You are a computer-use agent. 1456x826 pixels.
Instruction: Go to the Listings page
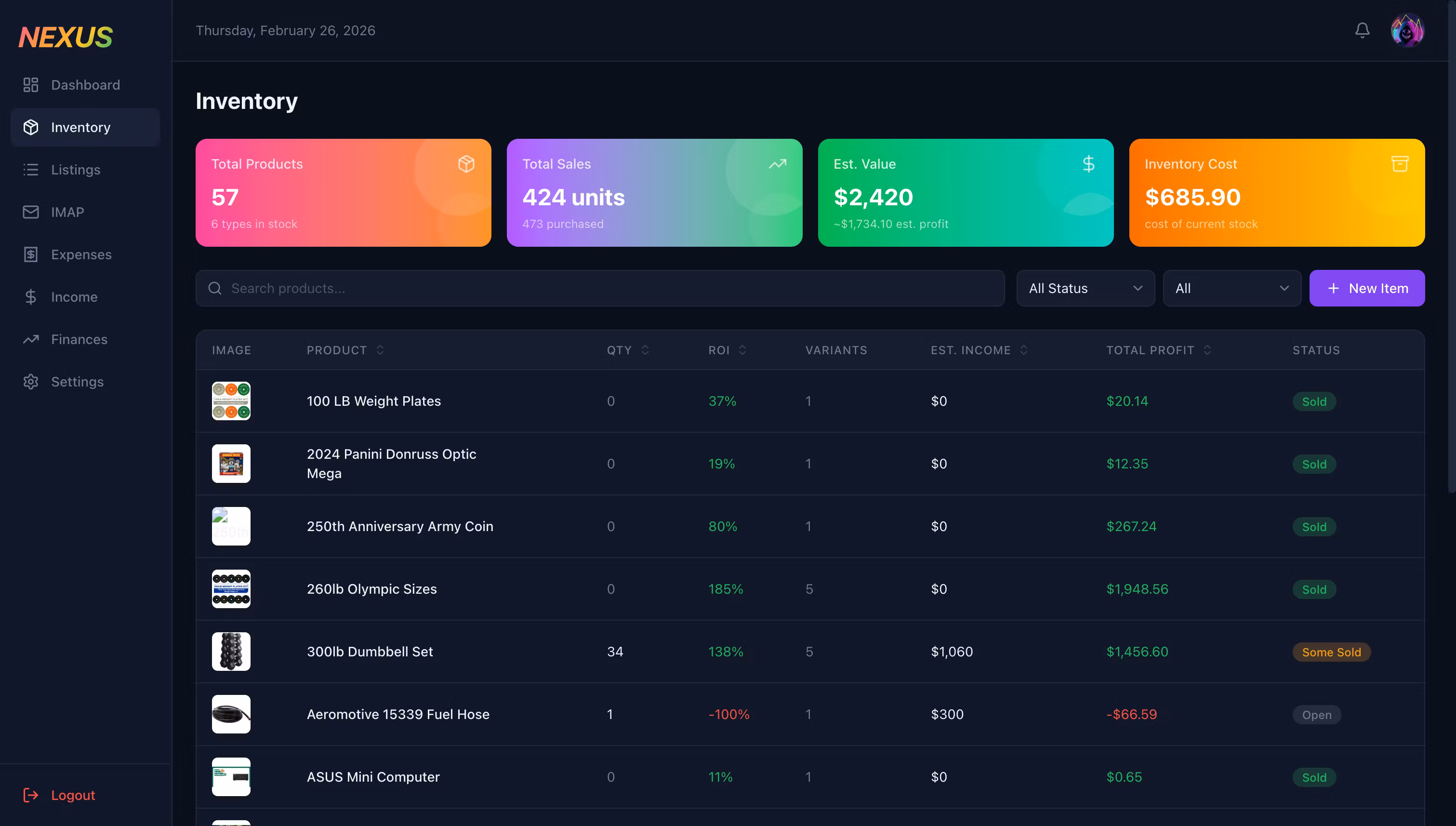tap(76, 170)
